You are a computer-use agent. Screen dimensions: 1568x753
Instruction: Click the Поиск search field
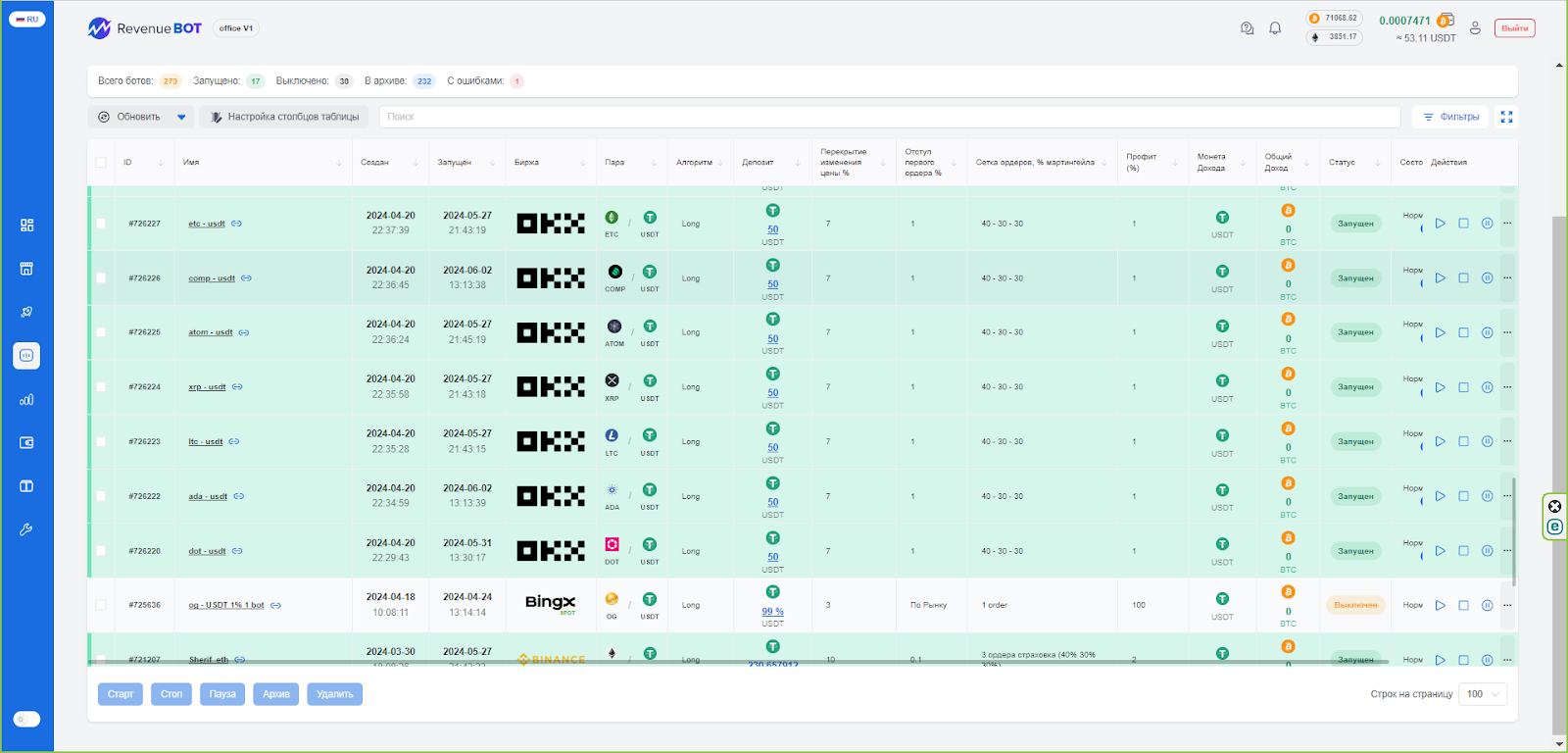889,117
